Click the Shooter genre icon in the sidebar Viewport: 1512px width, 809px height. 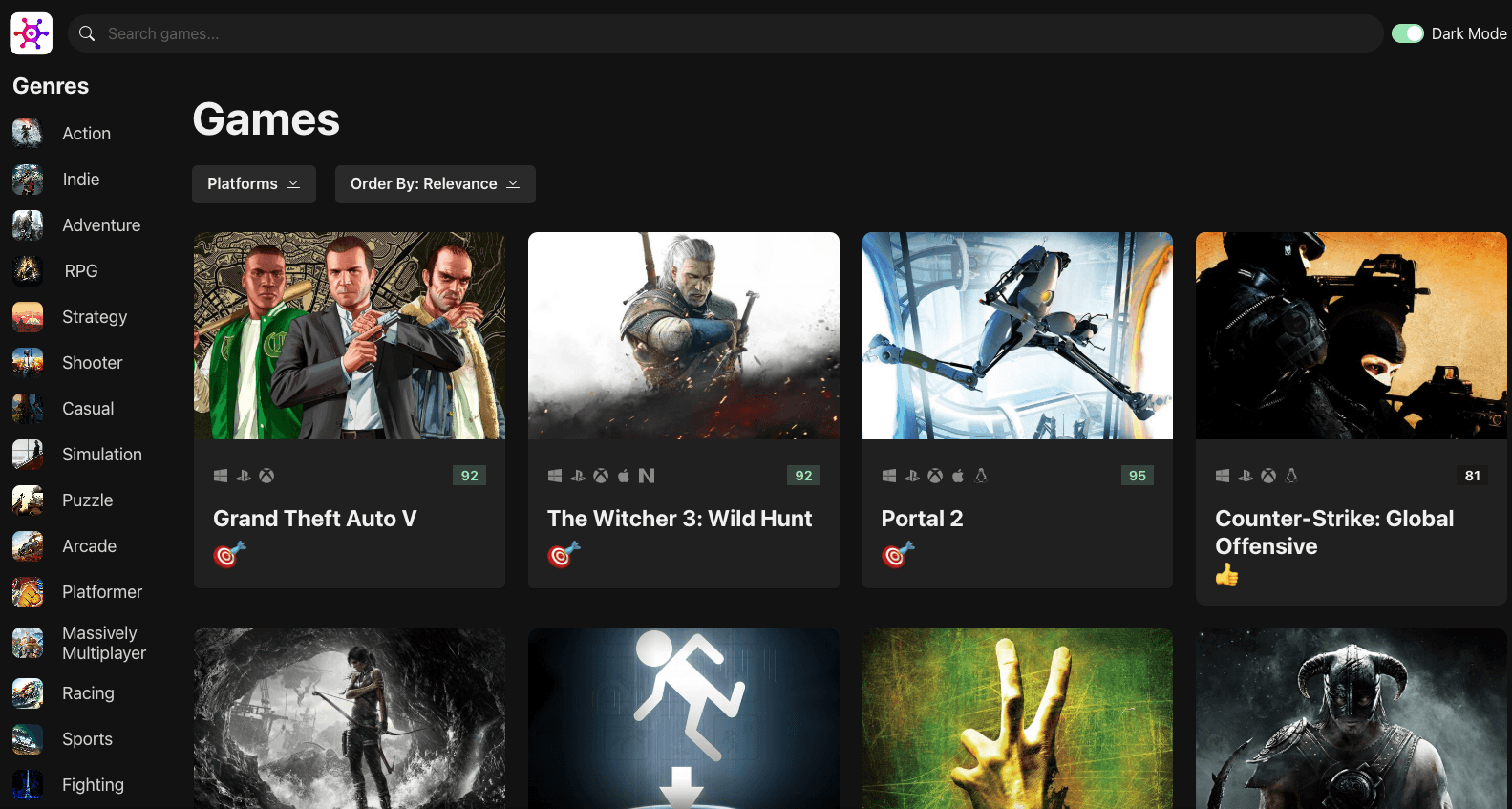point(28,363)
